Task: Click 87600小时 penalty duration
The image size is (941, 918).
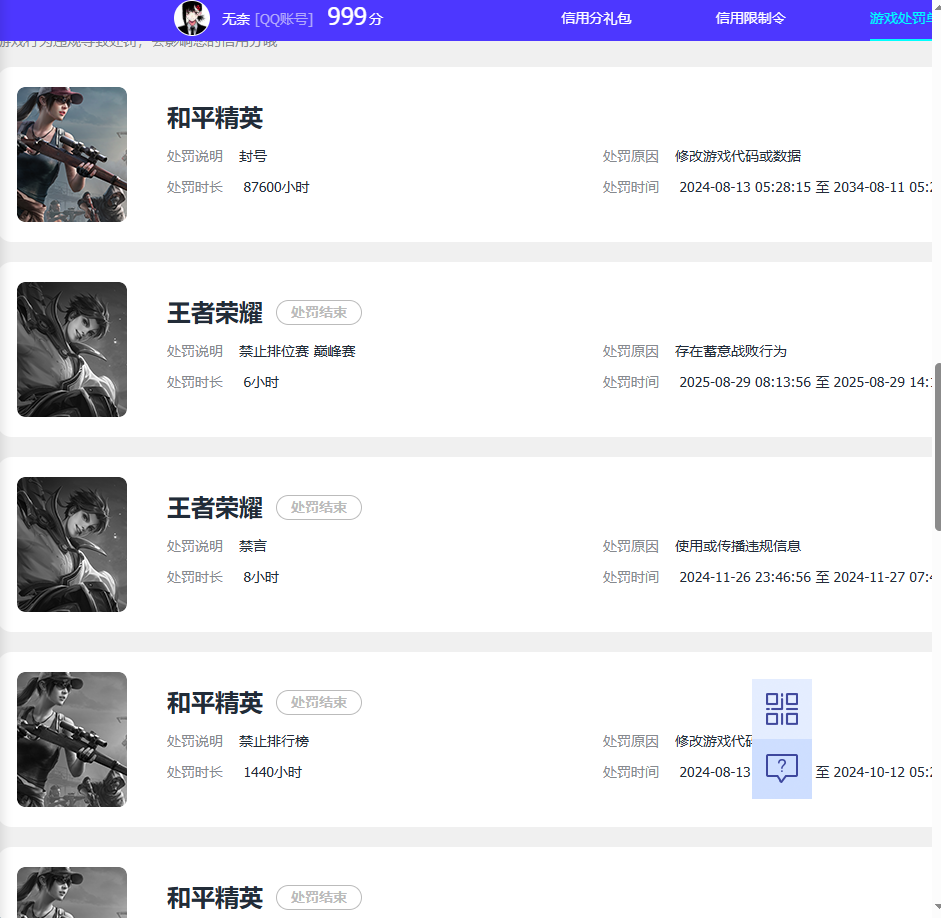Action: click(x=276, y=187)
